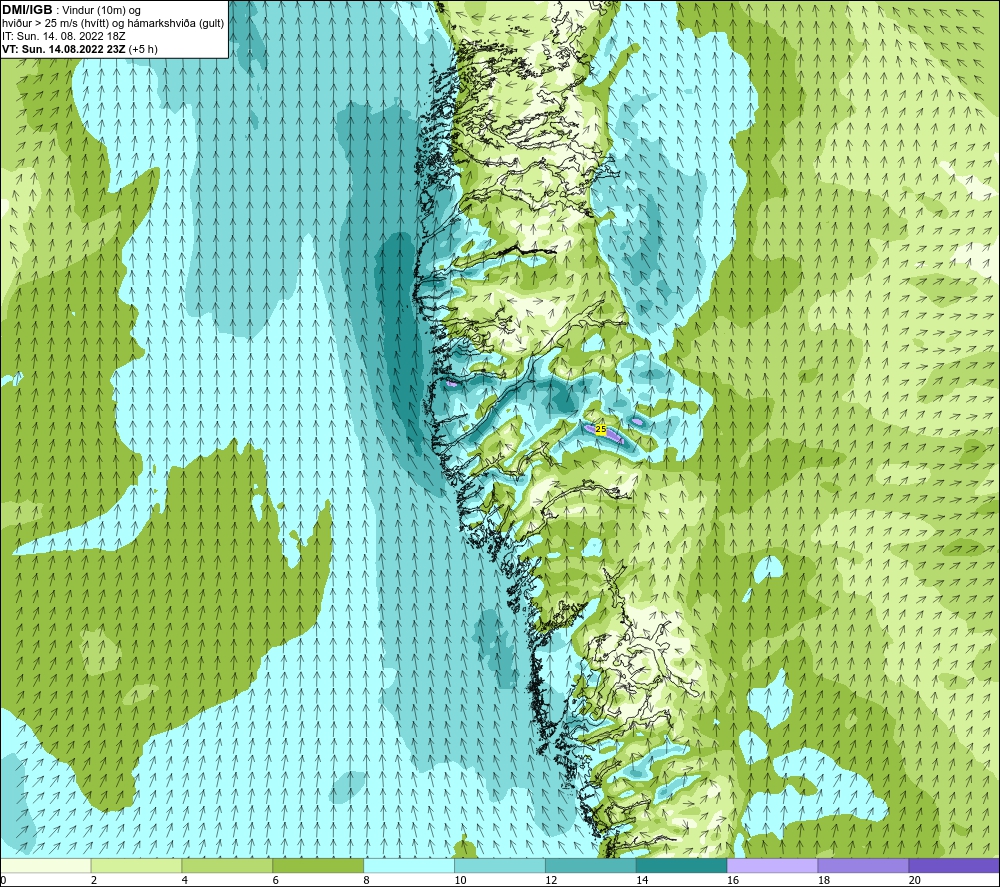Click the legend scale label '16'
This screenshot has width=1000, height=887.
733,880
